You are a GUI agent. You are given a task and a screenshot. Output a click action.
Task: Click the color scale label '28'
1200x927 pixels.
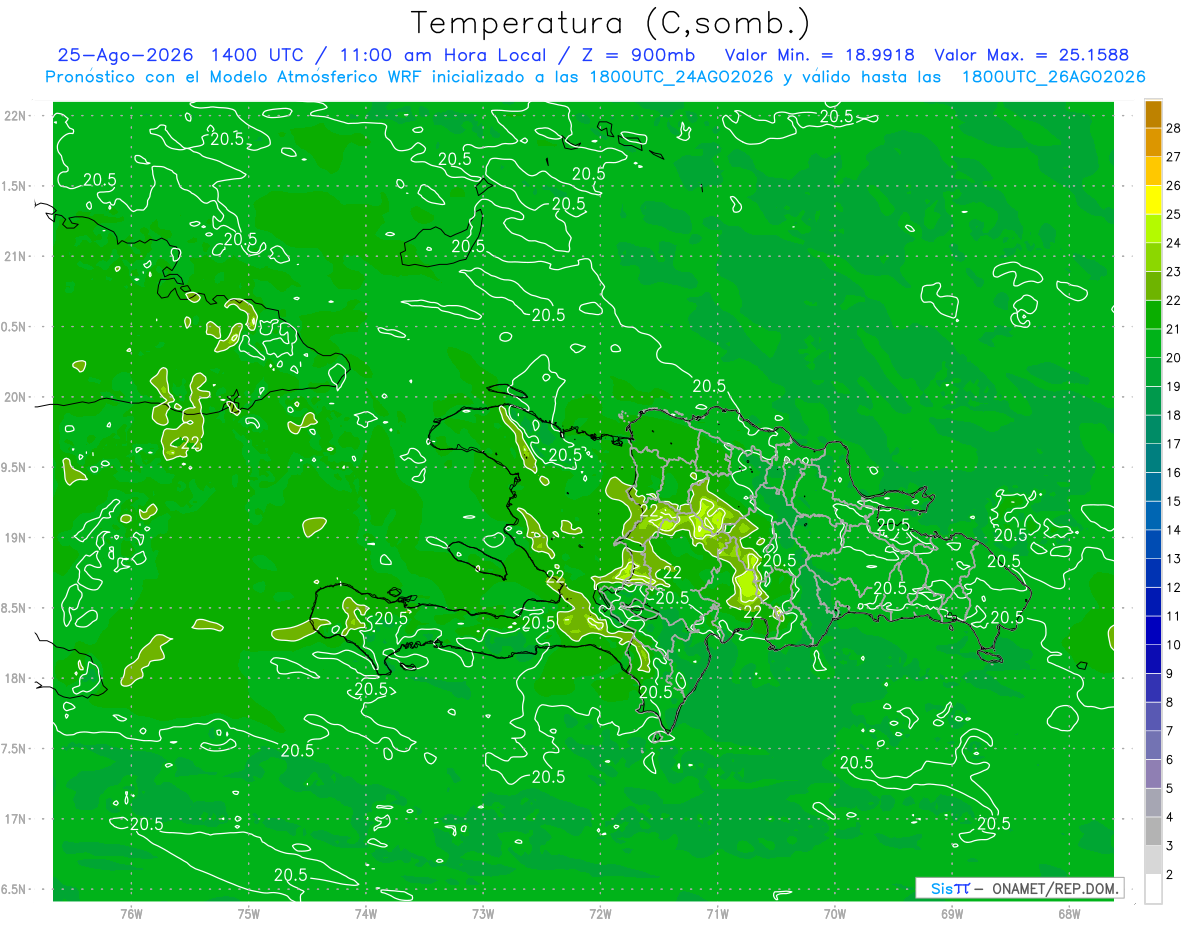tap(1174, 128)
